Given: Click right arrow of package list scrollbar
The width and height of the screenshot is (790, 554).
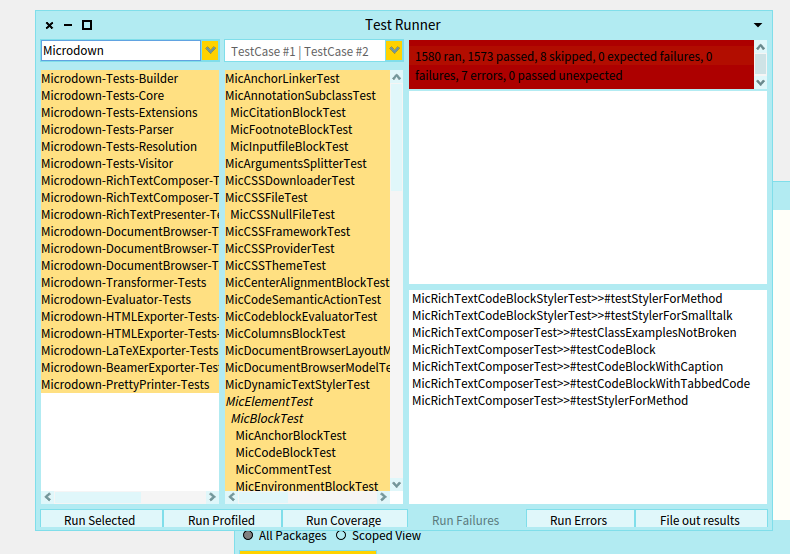Looking at the screenshot, I should point(212,497).
